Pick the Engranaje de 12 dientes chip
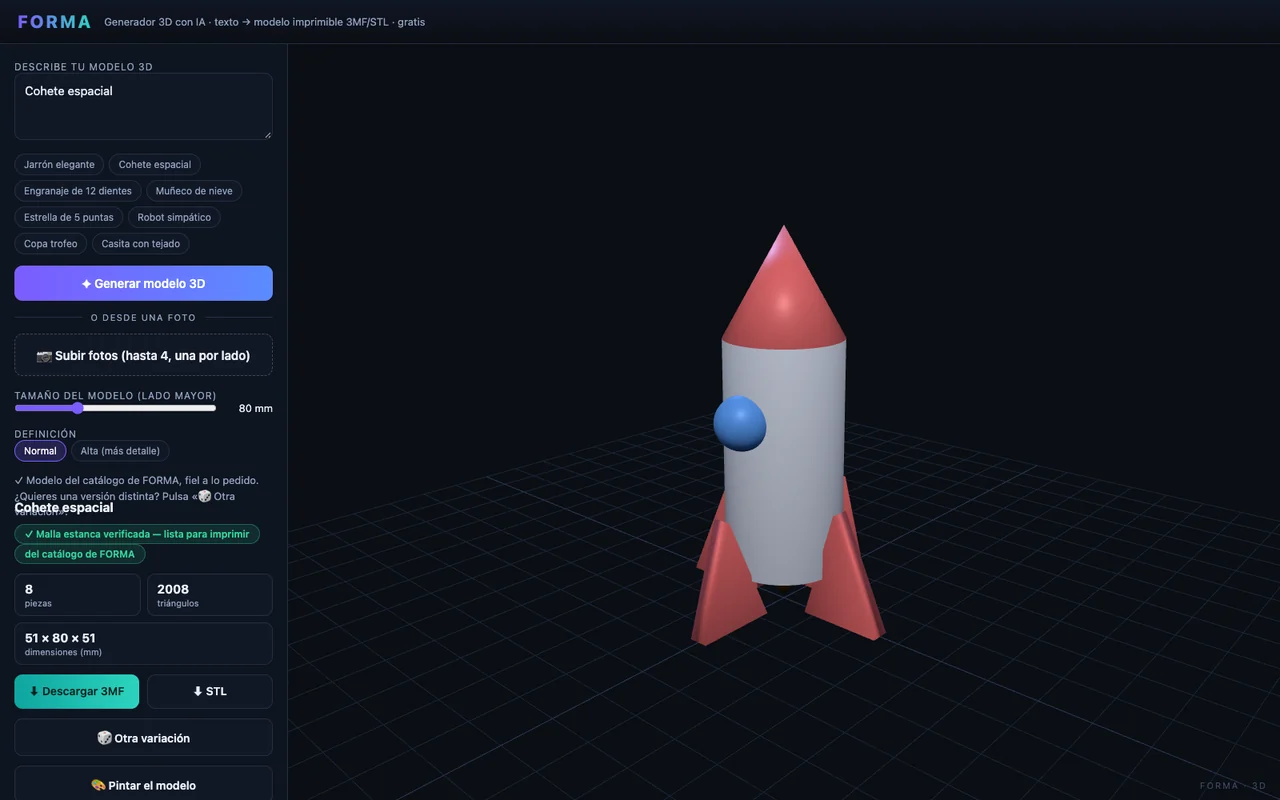The height and width of the screenshot is (800, 1280). click(x=78, y=191)
